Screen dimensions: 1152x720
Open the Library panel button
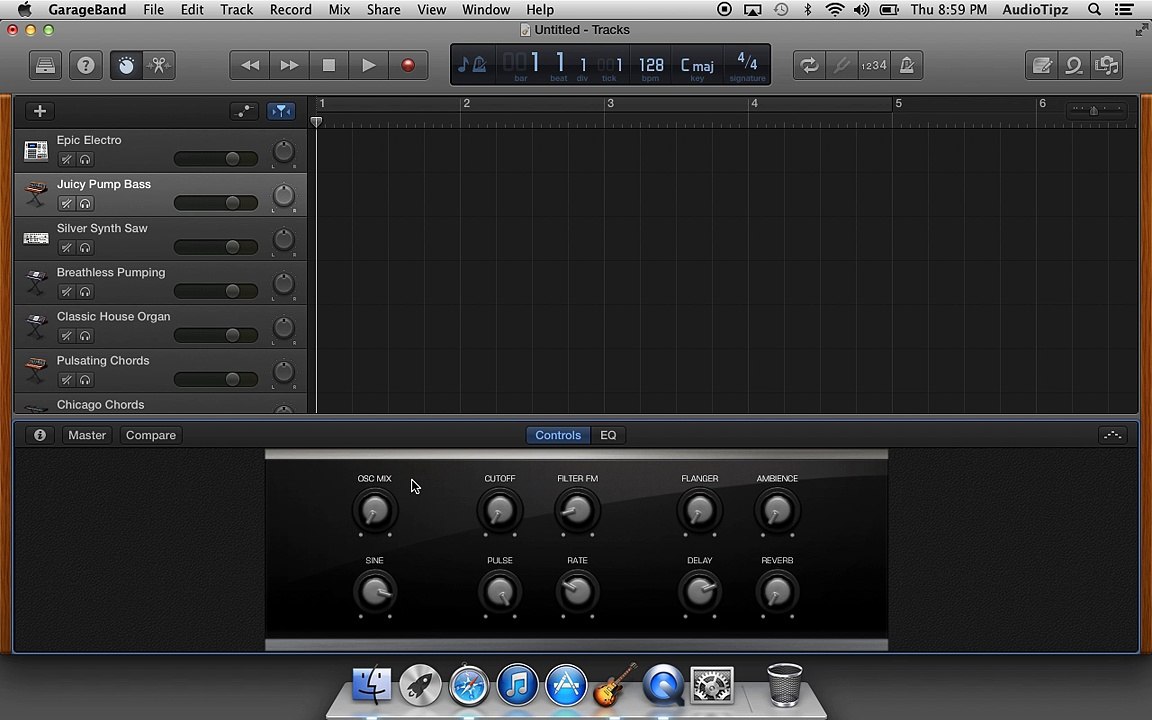(x=45, y=65)
